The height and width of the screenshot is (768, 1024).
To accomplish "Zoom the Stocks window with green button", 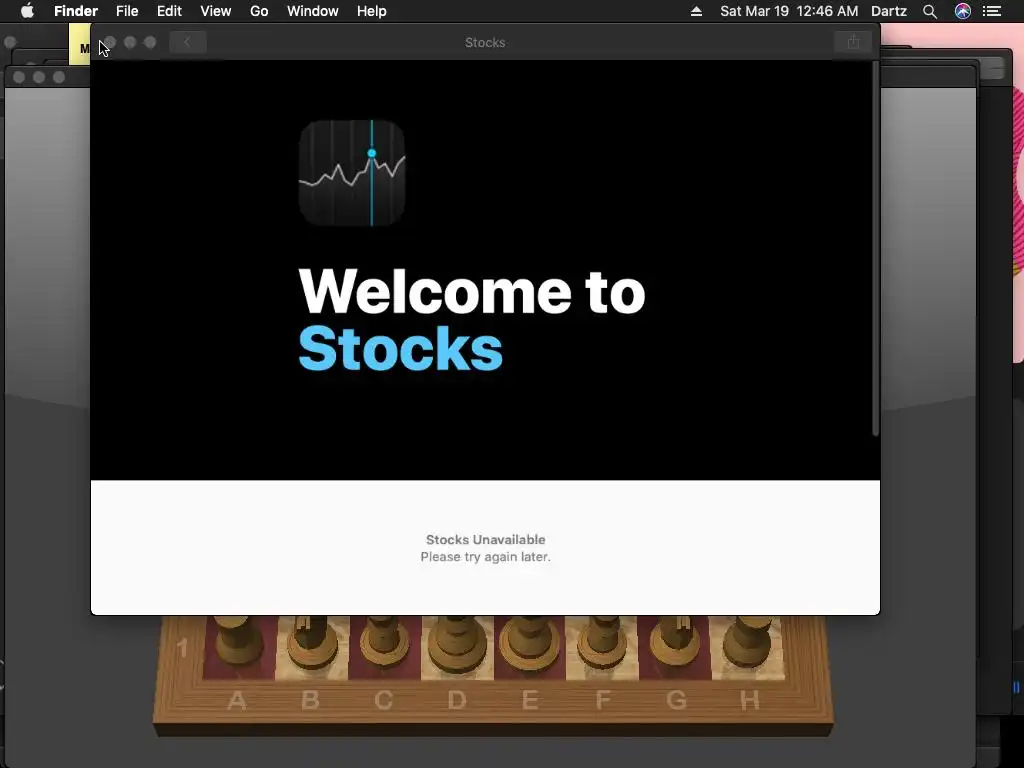I will (150, 42).
